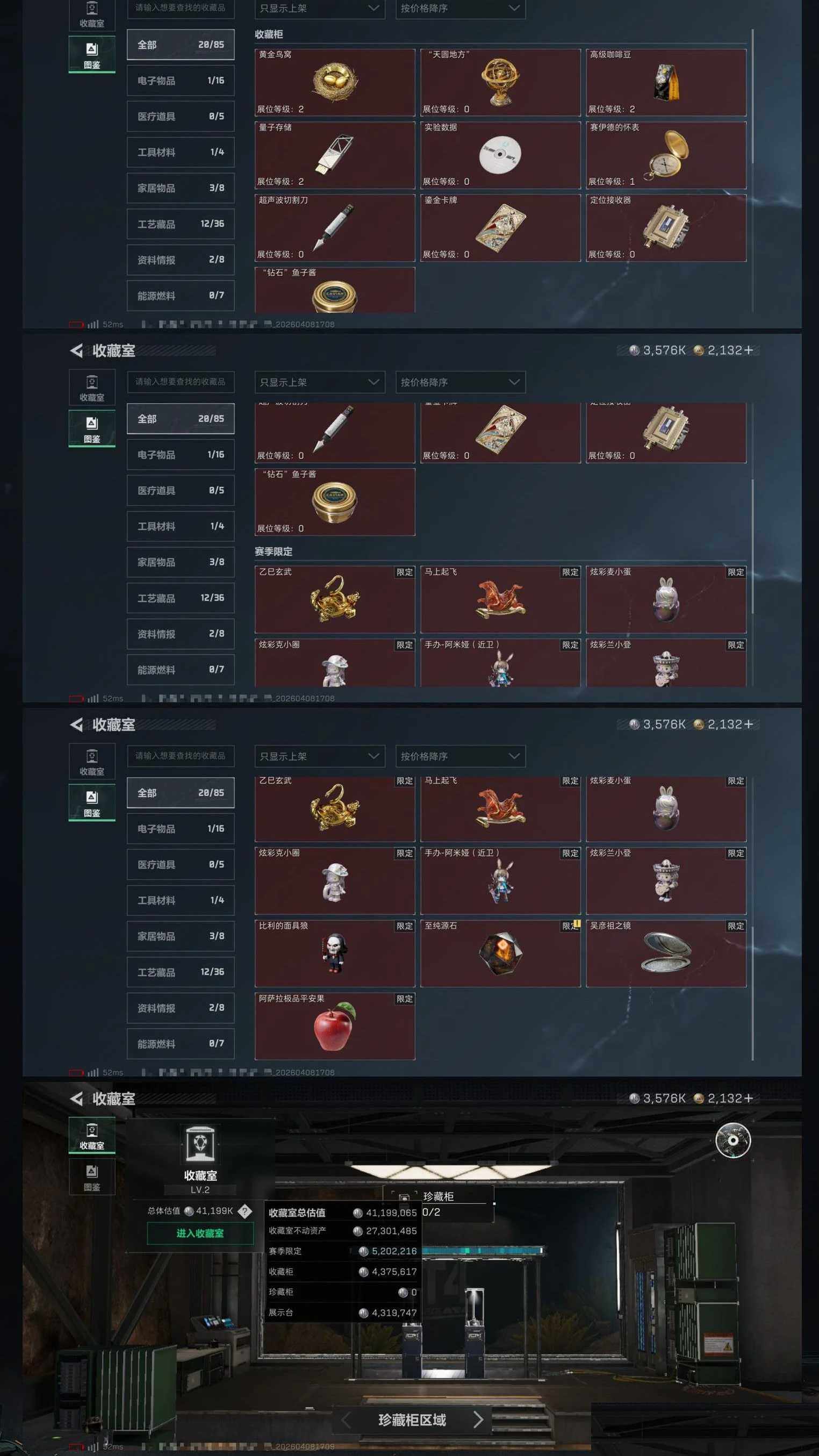Select the 阿萨拉极品平安果 red apple
This screenshot has width=819, height=1456.
pyautogui.click(x=335, y=1027)
